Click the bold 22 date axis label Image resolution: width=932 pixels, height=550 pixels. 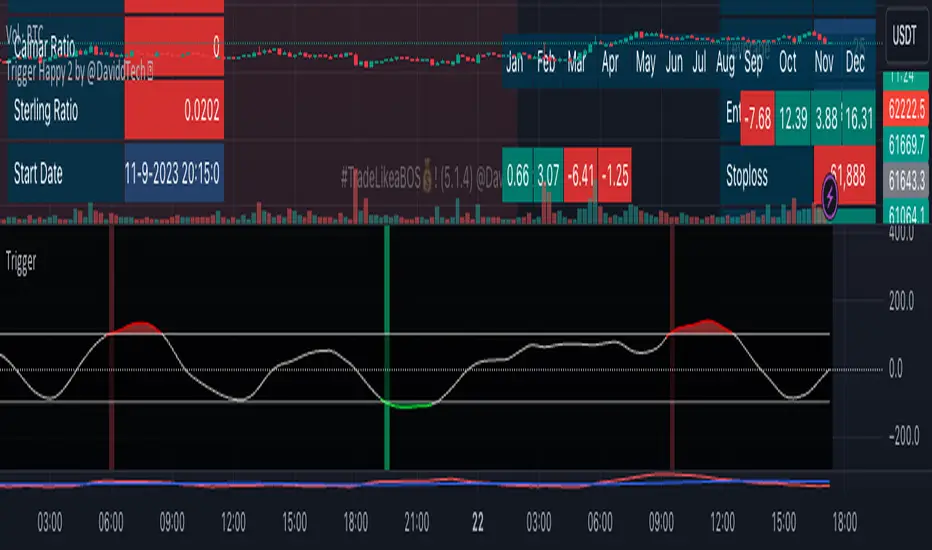(x=478, y=523)
